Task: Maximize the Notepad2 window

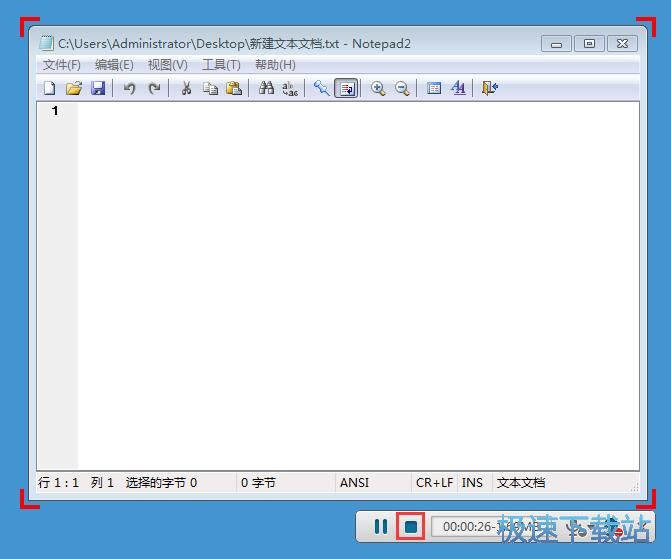Action: pyautogui.click(x=589, y=44)
